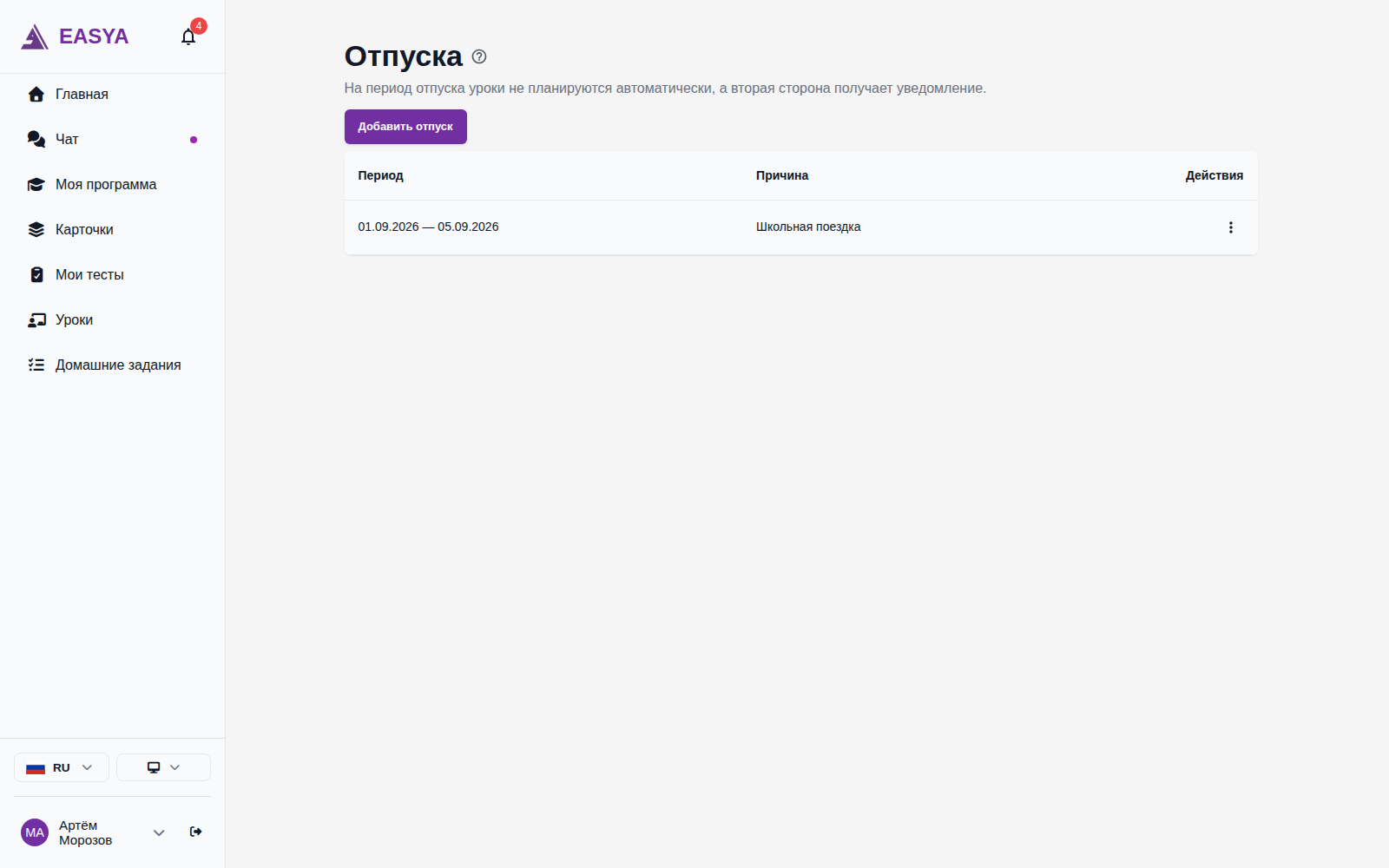Click the Russian flag icon
The height and width of the screenshot is (868, 1389).
(x=36, y=768)
